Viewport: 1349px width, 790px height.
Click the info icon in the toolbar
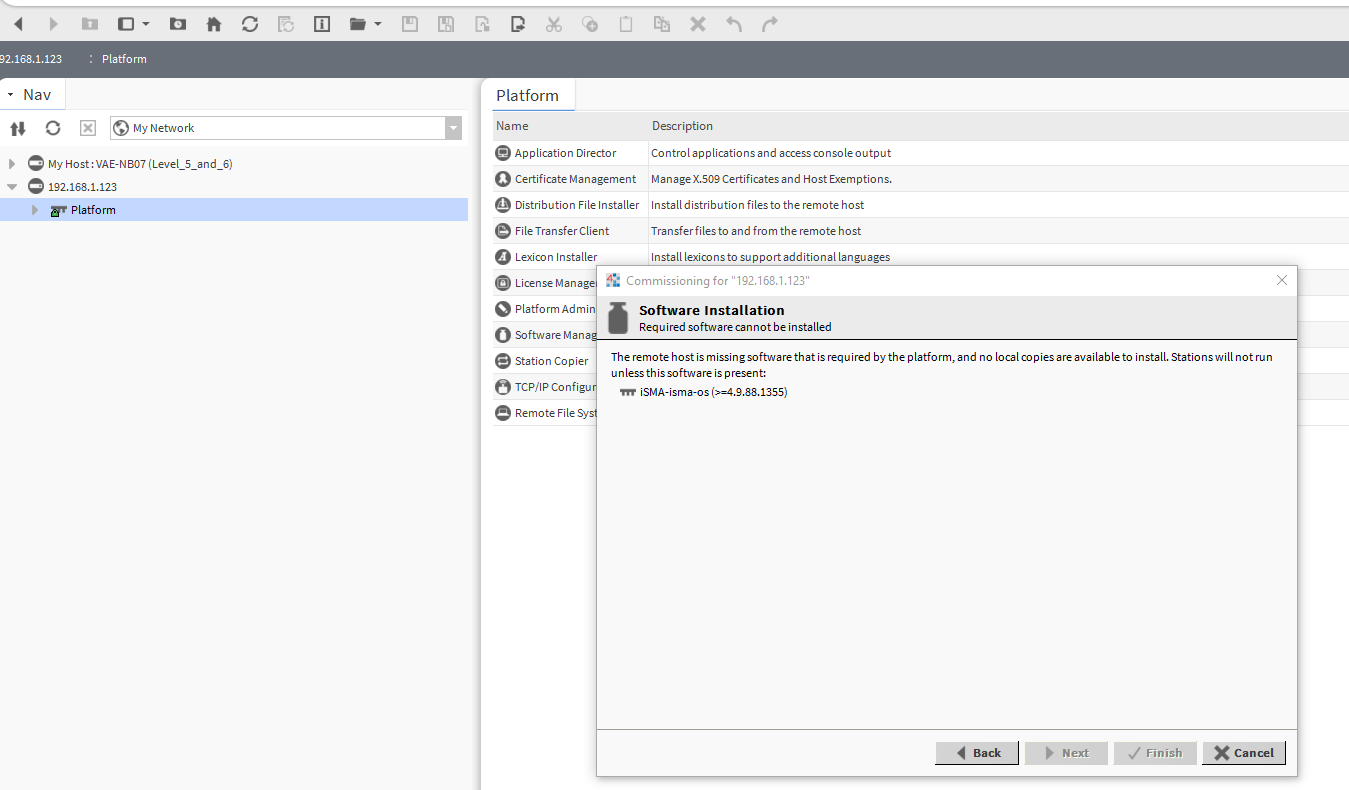pos(322,24)
